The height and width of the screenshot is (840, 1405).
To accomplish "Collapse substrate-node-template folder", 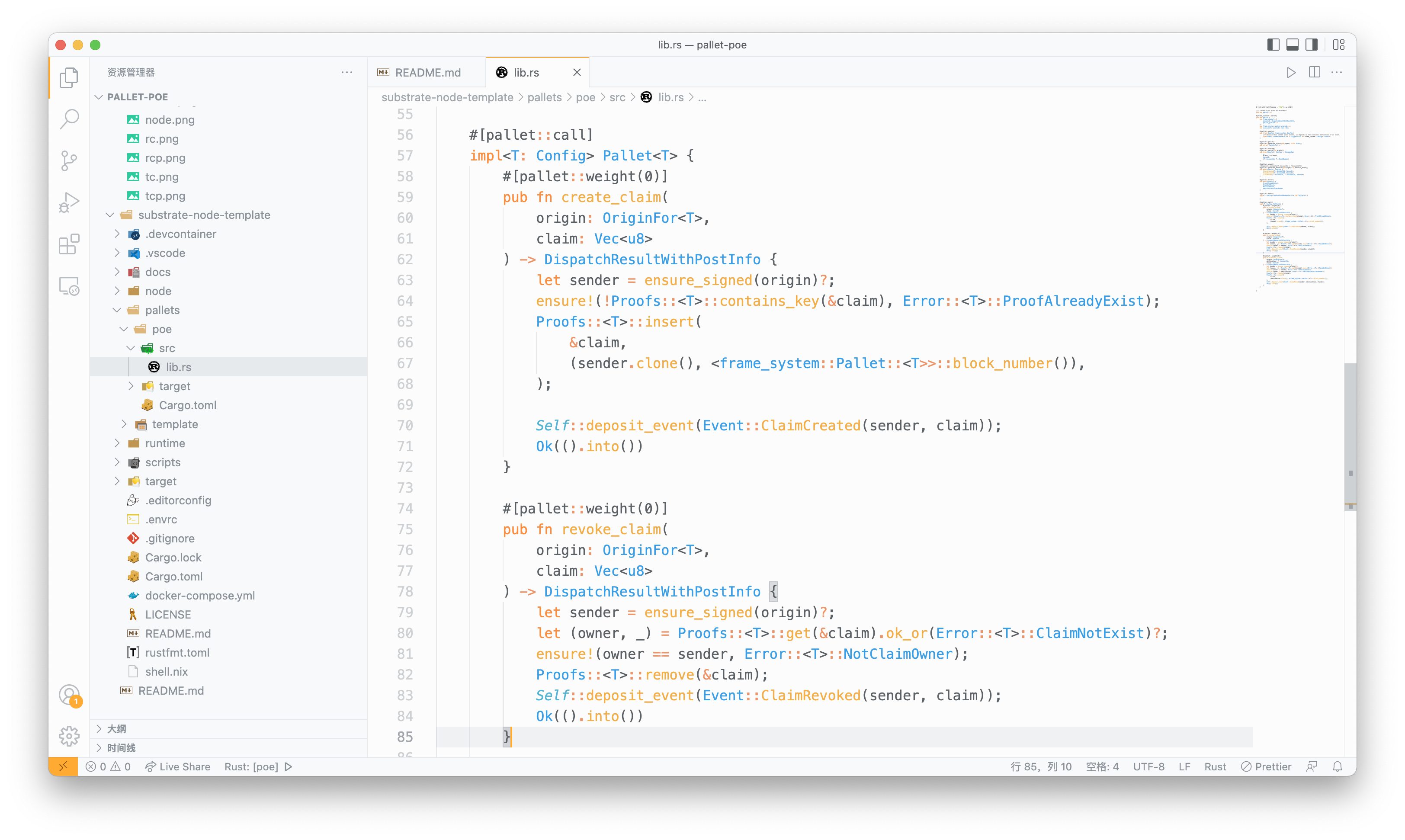I will (228, 215).
